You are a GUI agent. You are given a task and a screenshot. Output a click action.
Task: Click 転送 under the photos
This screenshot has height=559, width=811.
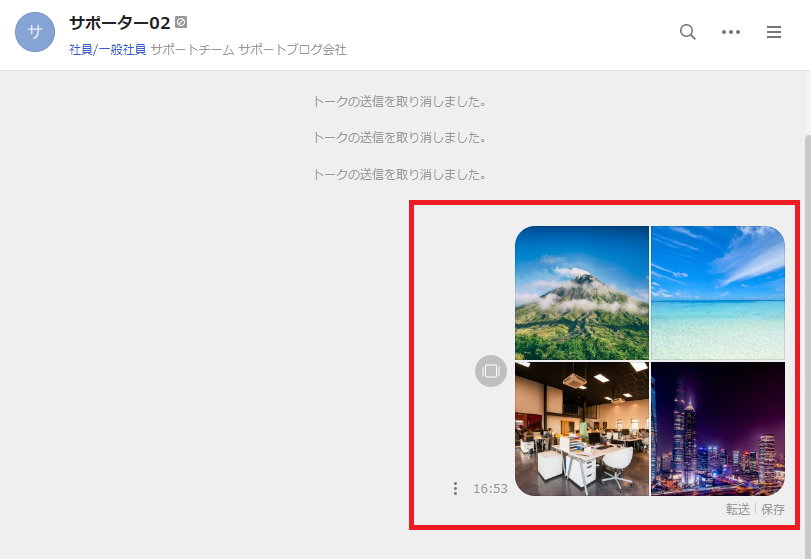738,509
